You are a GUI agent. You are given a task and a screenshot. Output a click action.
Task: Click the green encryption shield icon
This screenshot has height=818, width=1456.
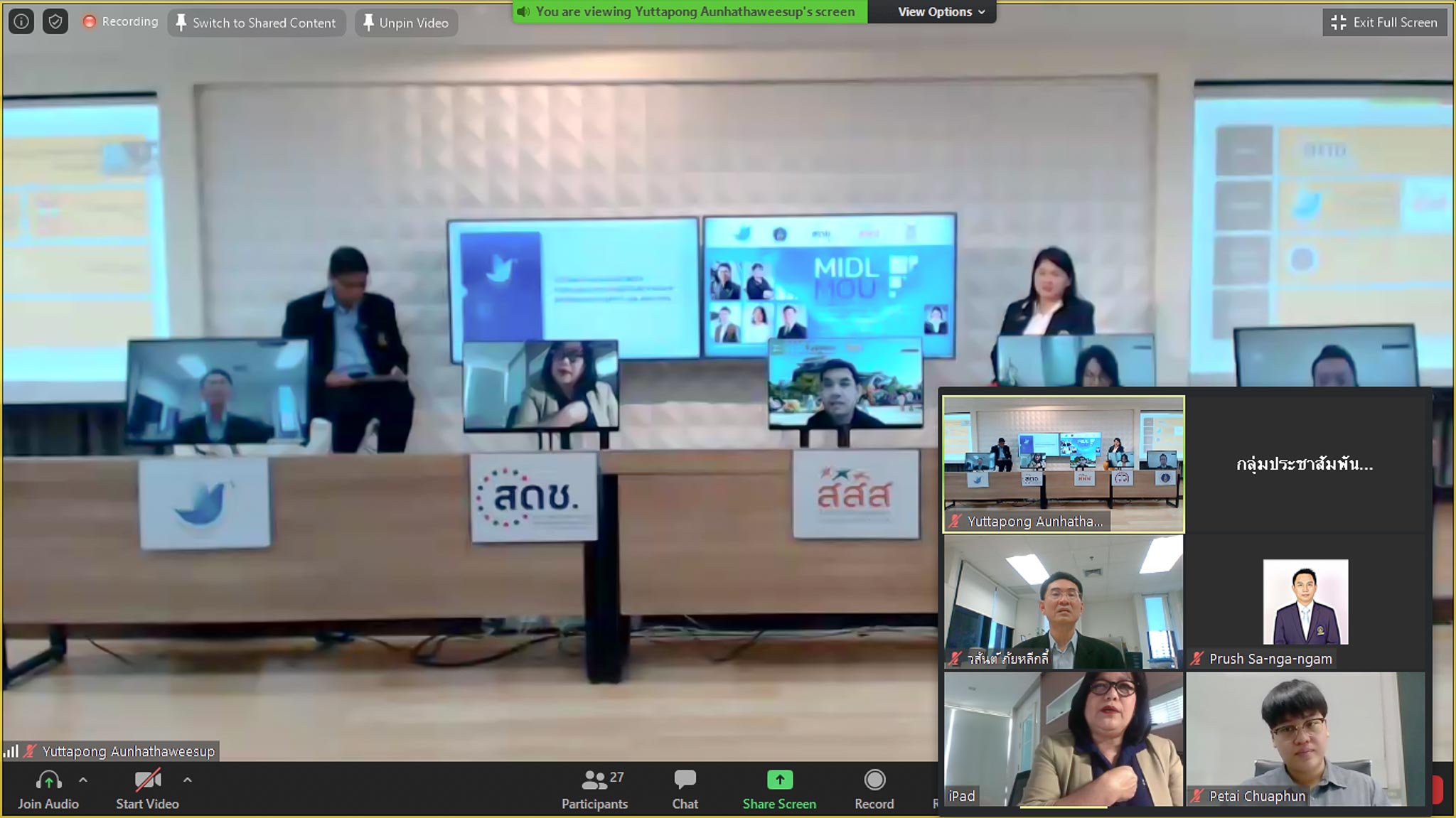tap(55, 21)
